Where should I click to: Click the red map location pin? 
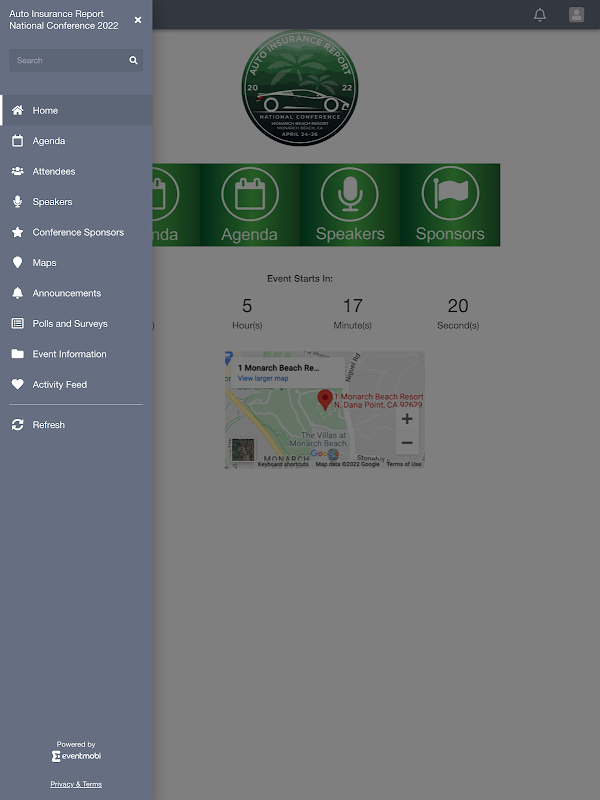pos(325,399)
